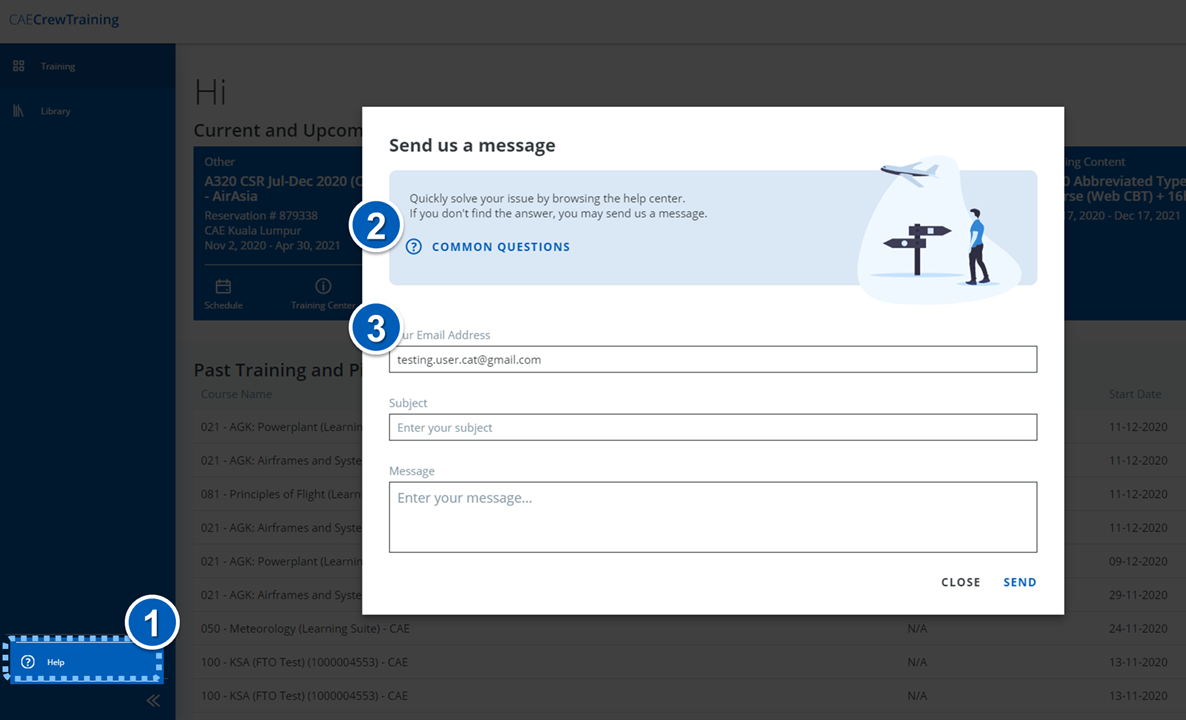Click the Nov 2, 2020 - Apr 30, 2021 dates

272,246
